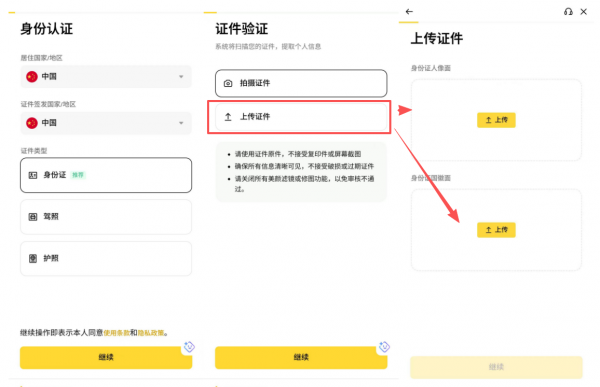The height and width of the screenshot is (387, 600).
Task: Click the China flag in residence country field
Action: click(32, 77)
